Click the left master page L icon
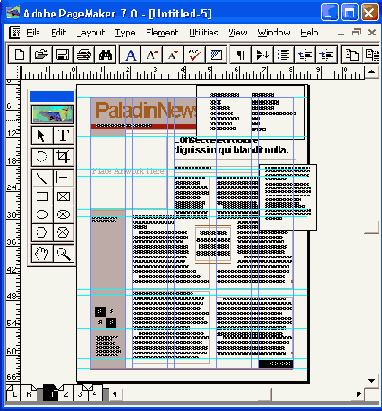Screen dimensions: 382x411 13,395
